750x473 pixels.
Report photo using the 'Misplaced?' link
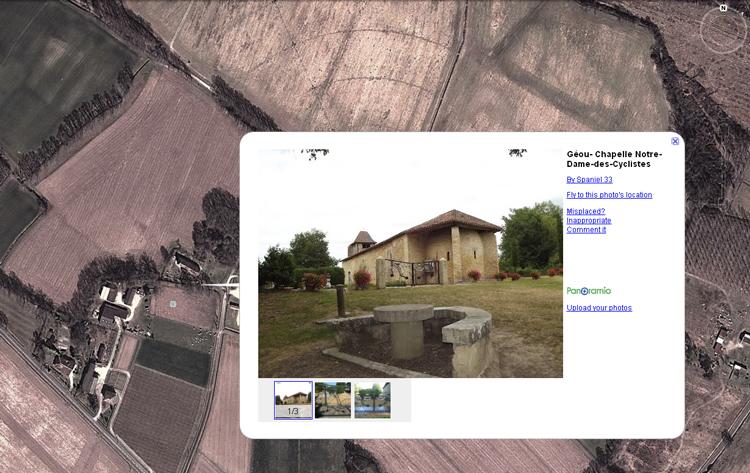(585, 212)
